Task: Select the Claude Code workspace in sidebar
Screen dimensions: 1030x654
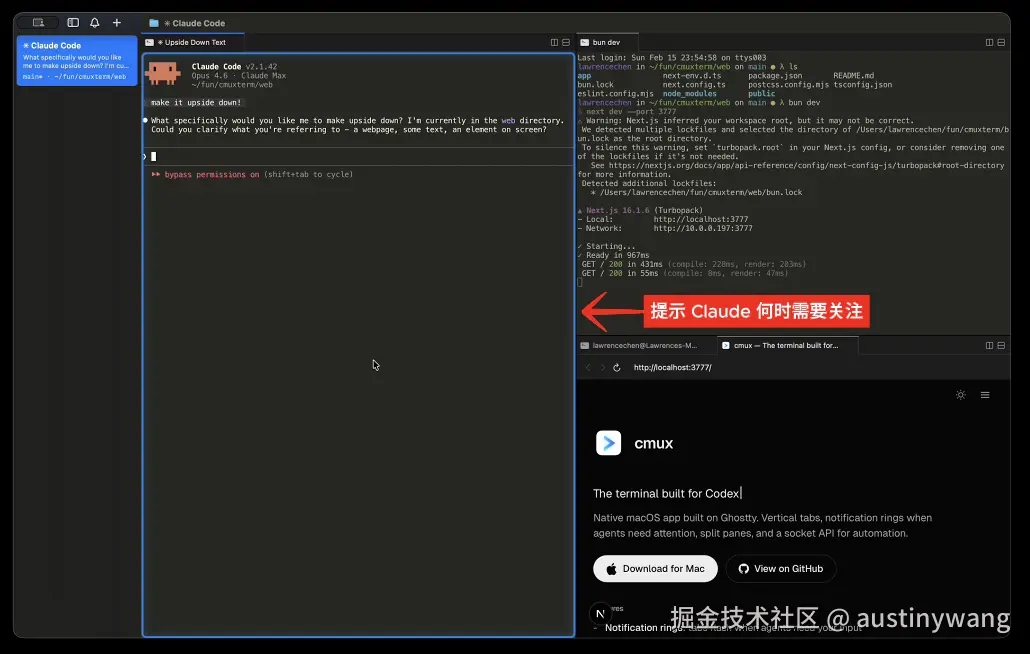Action: [77, 61]
